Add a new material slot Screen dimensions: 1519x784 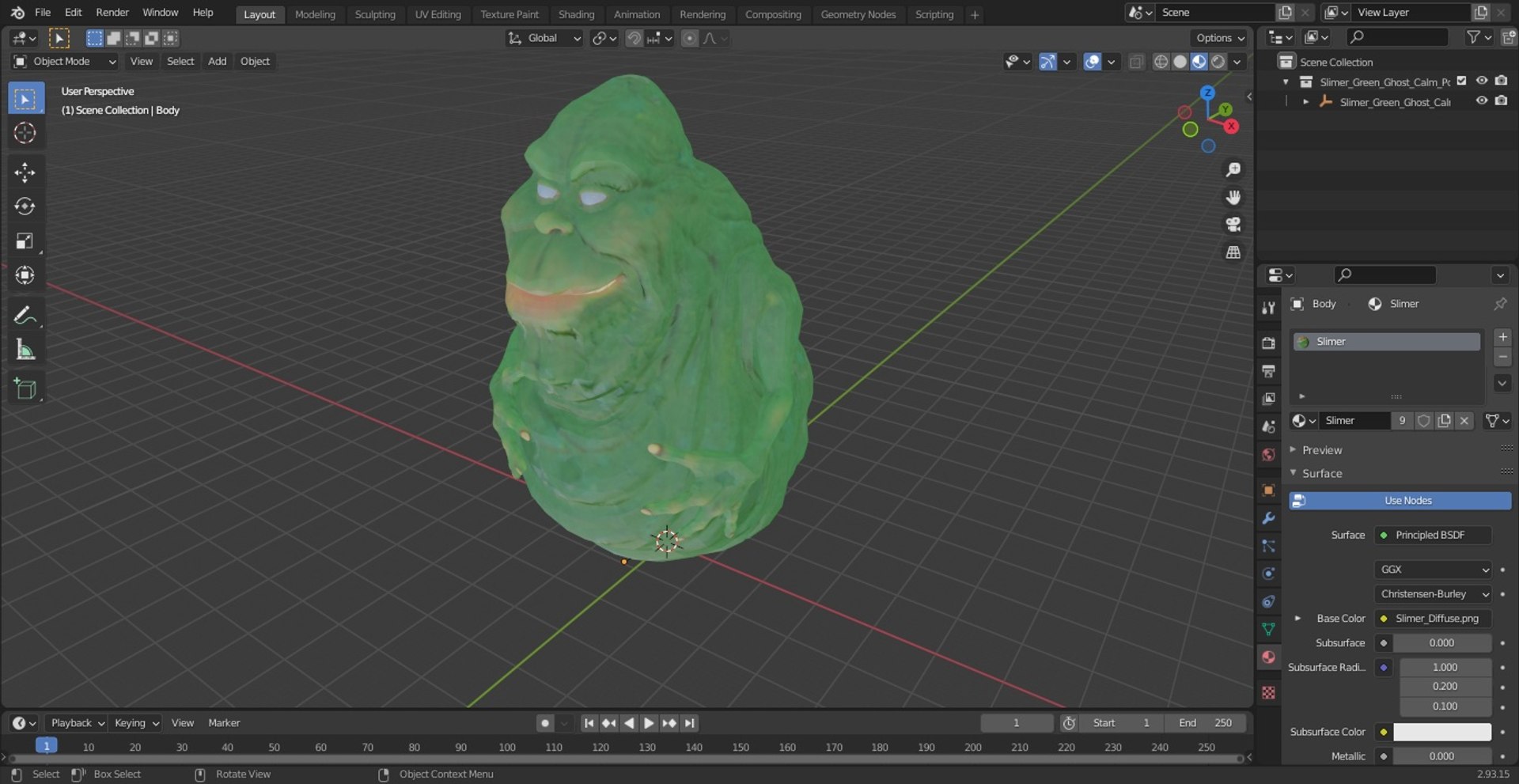(1502, 337)
